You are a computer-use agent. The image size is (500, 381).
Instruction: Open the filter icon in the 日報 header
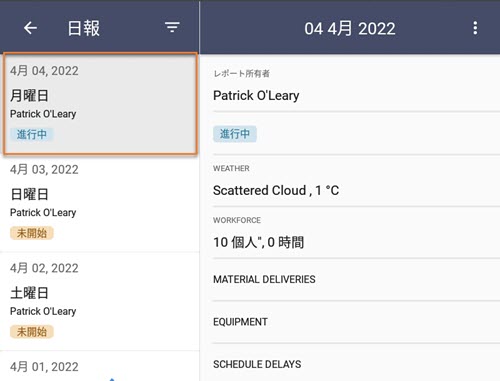click(172, 27)
